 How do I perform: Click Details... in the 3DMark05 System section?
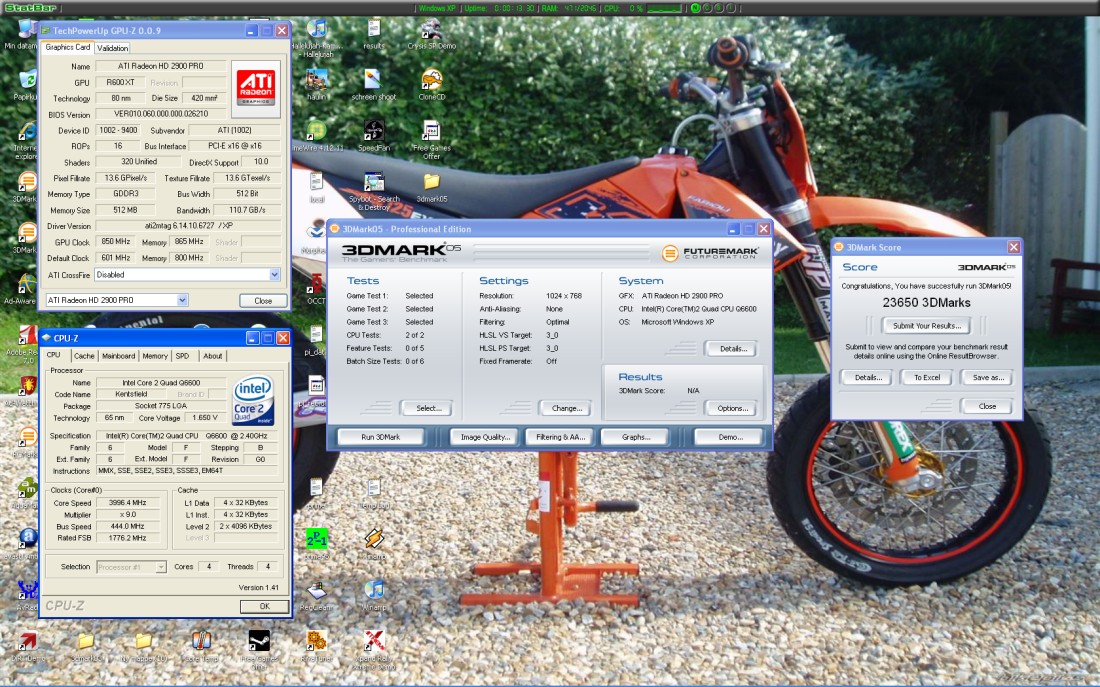coord(732,348)
